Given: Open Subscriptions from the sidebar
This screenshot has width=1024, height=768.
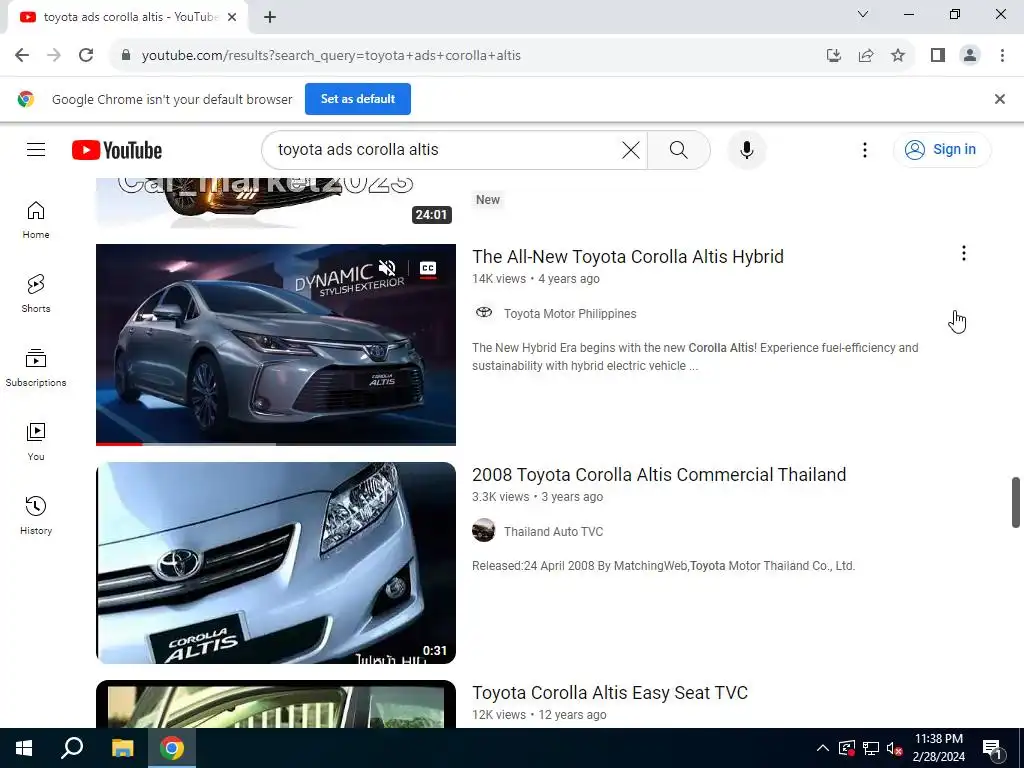Looking at the screenshot, I should point(36,368).
